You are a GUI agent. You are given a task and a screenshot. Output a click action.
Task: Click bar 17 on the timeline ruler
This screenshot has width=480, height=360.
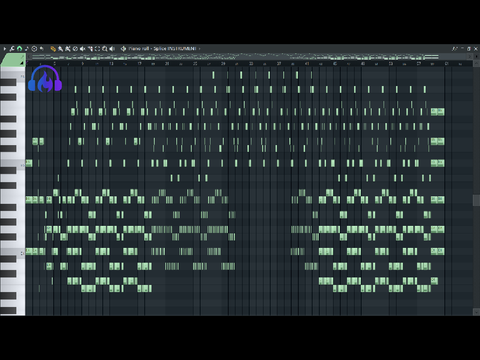(x=139, y=63)
